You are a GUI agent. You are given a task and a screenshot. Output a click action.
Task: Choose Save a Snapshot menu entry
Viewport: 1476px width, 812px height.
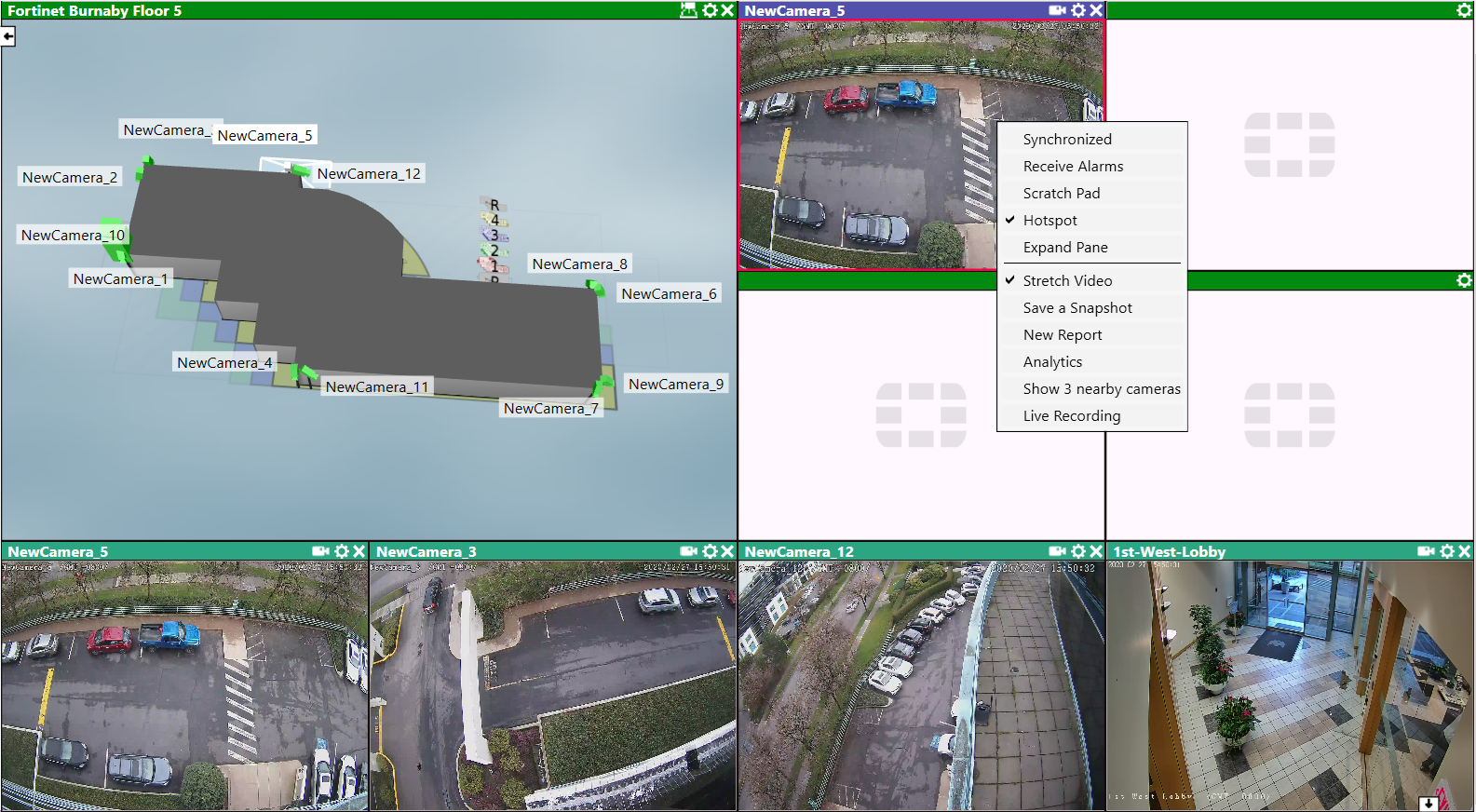click(1092, 308)
